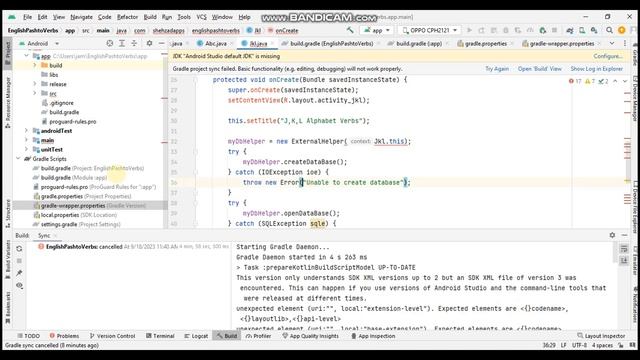Screen dimensions: 640x360
Task: Click Show Log in Explorer link
Action: pos(596,69)
